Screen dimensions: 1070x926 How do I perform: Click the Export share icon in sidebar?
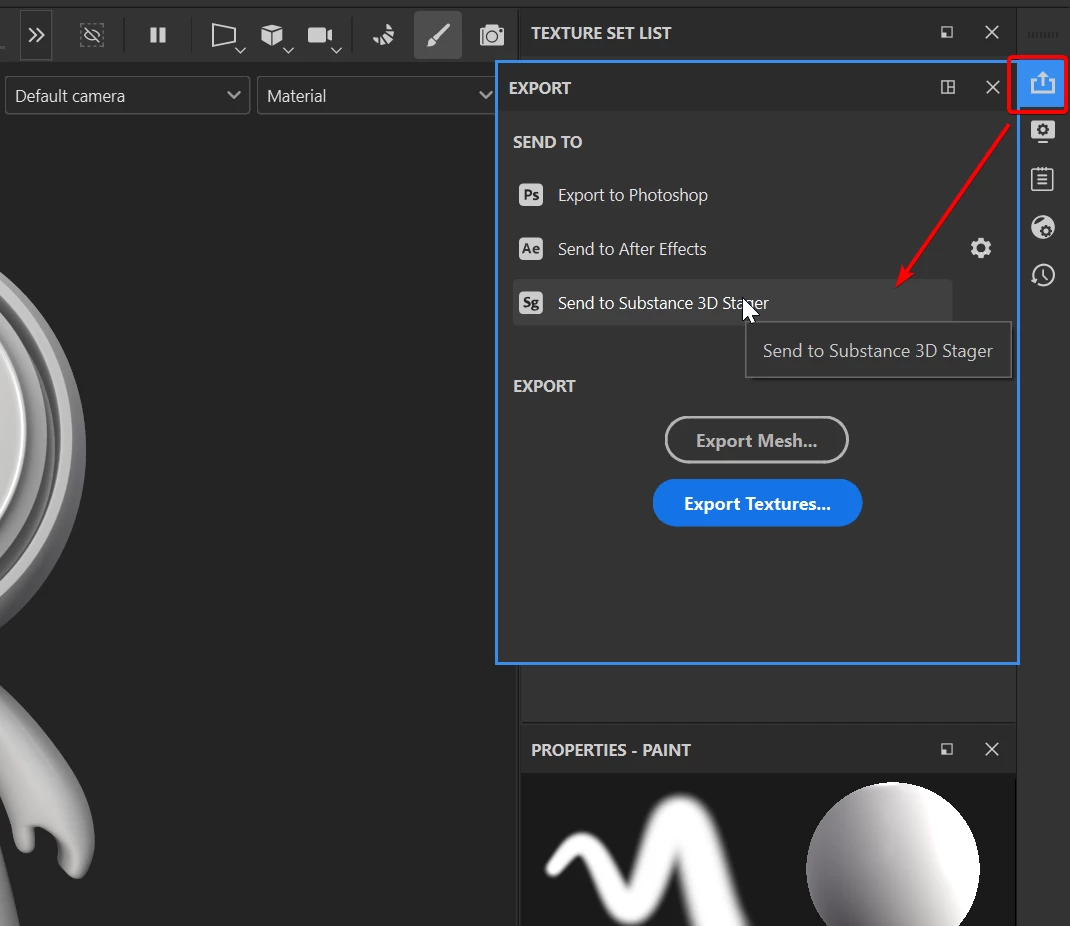coord(1042,84)
